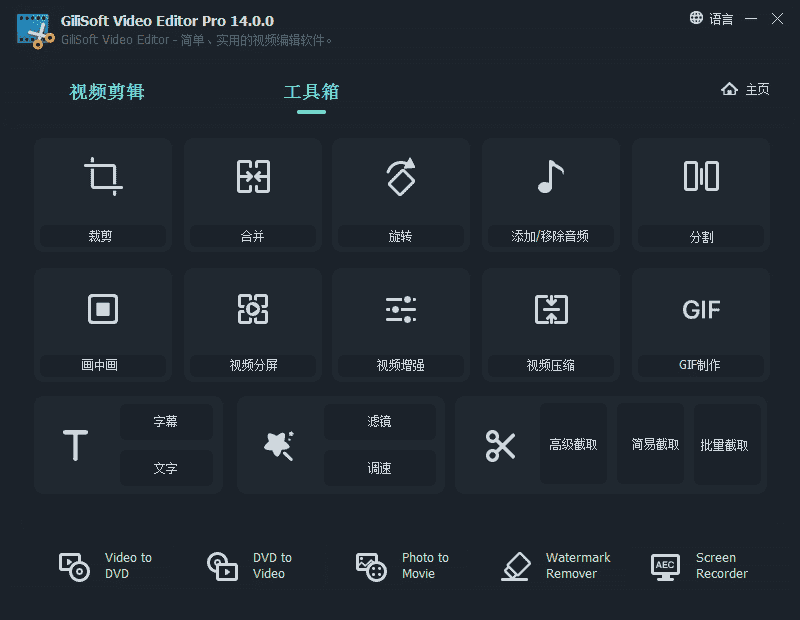Image resolution: width=800 pixels, height=620 pixels.
Task: Open the 语言 language menu
Action: click(x=711, y=19)
